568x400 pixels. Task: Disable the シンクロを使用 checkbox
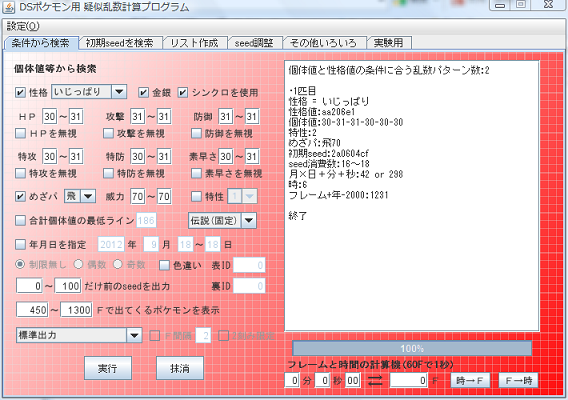[x=183, y=92]
